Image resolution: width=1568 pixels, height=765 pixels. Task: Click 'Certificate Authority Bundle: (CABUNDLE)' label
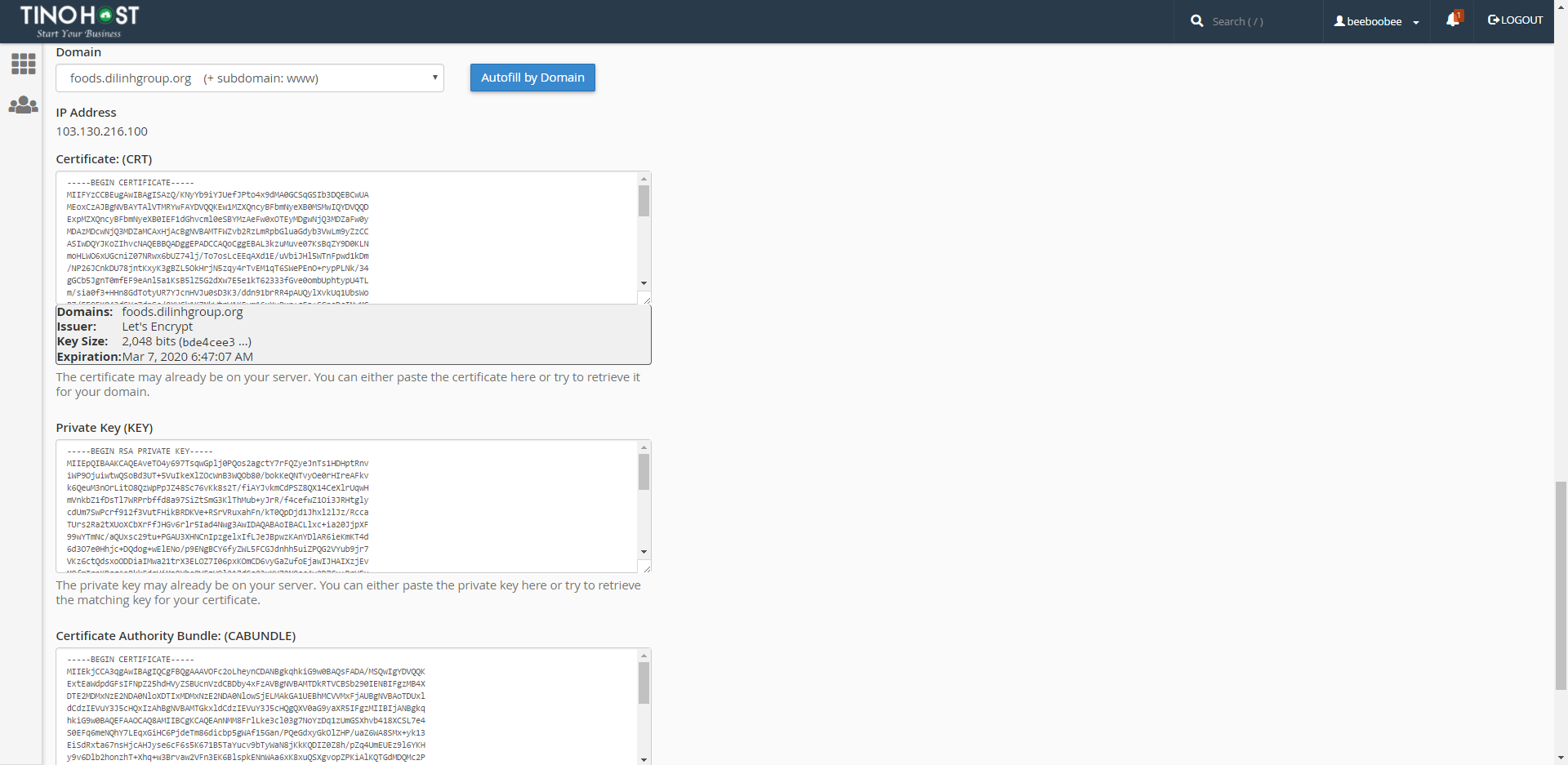tap(176, 636)
